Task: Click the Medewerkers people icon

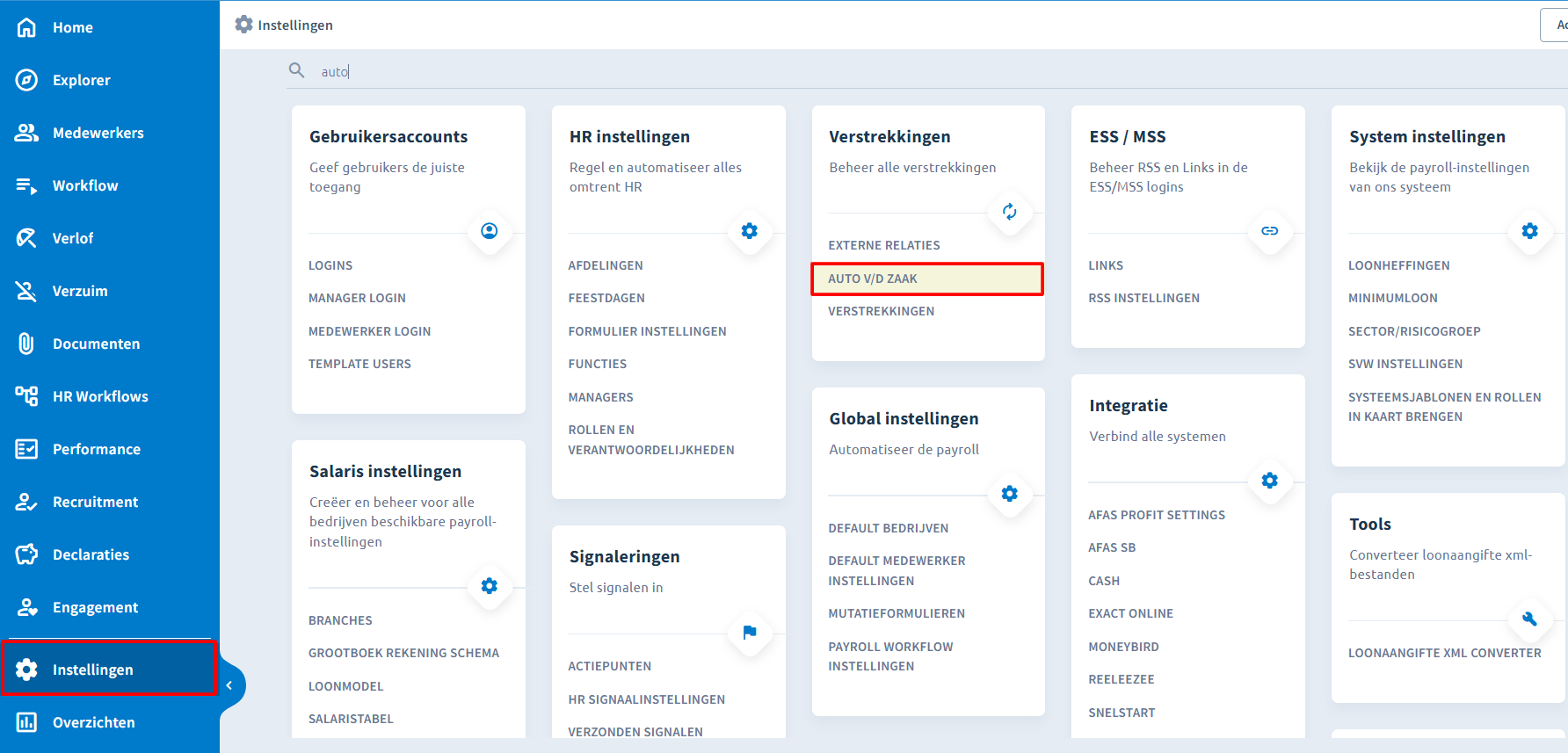Action: 26,133
